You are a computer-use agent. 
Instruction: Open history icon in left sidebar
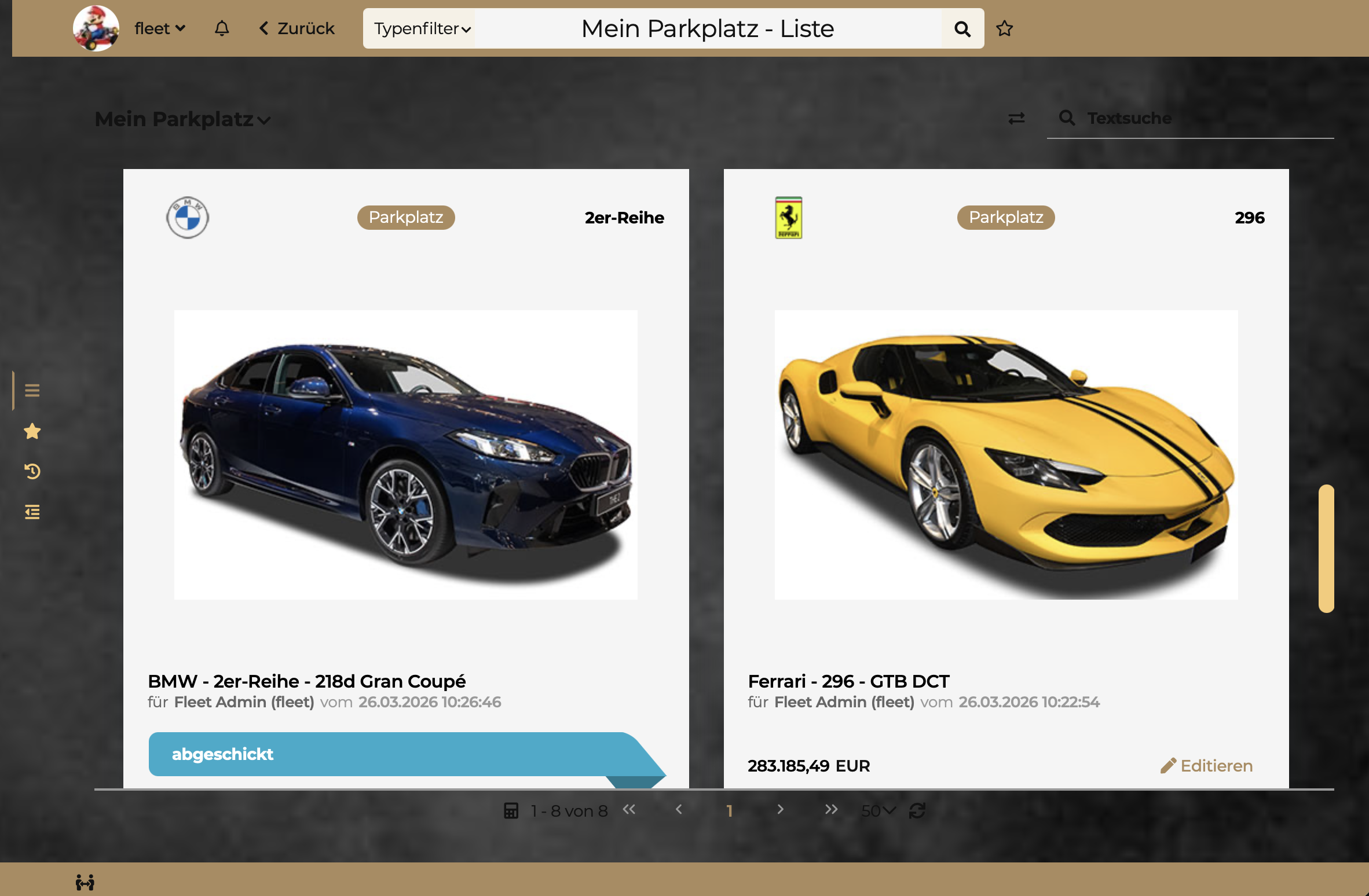click(x=32, y=472)
